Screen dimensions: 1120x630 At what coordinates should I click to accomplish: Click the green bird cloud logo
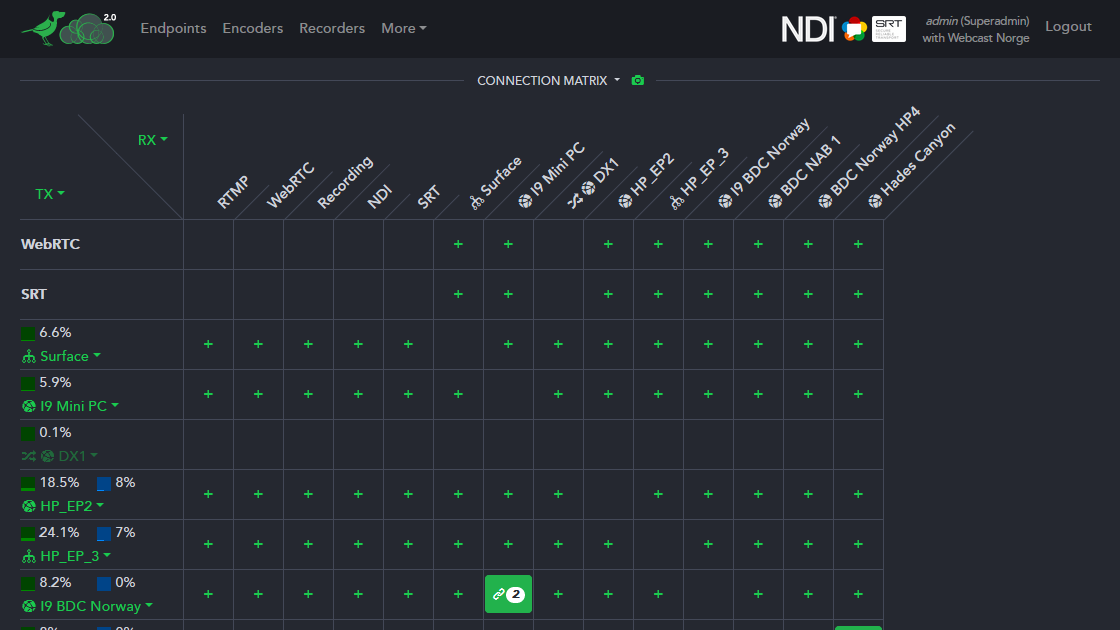[x=68, y=29]
